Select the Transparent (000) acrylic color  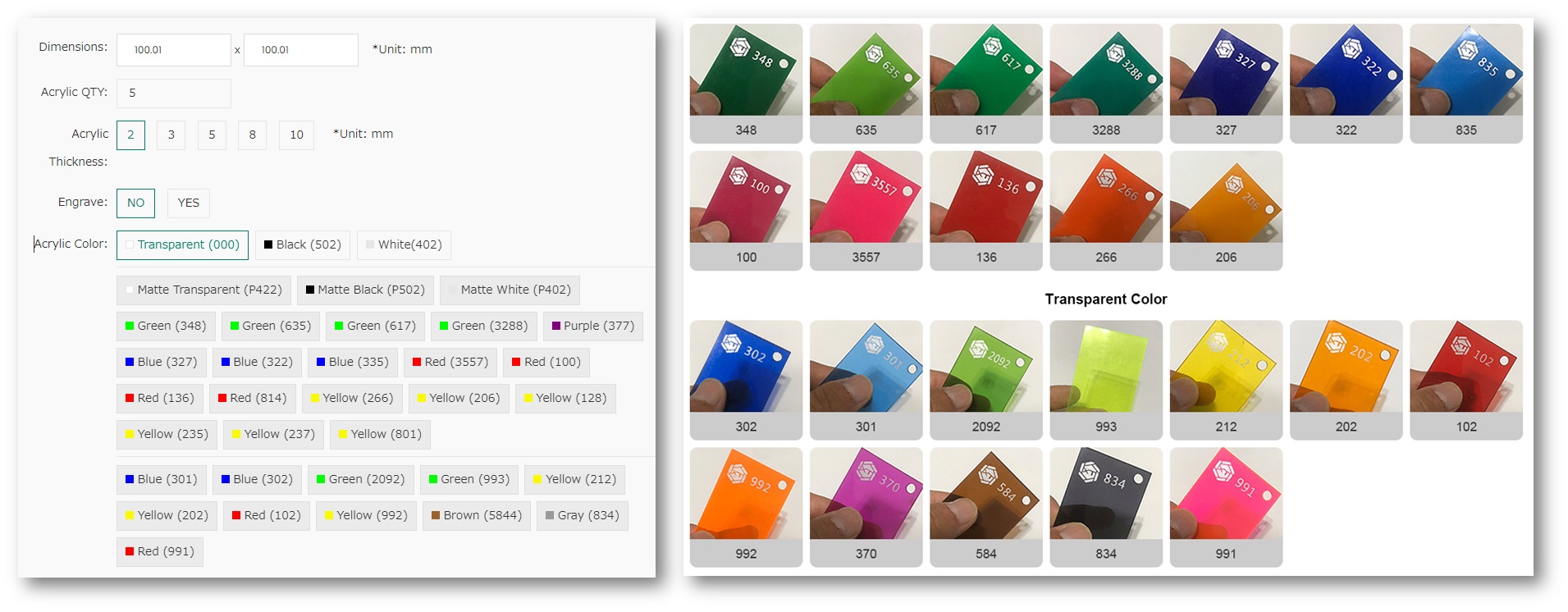point(182,245)
